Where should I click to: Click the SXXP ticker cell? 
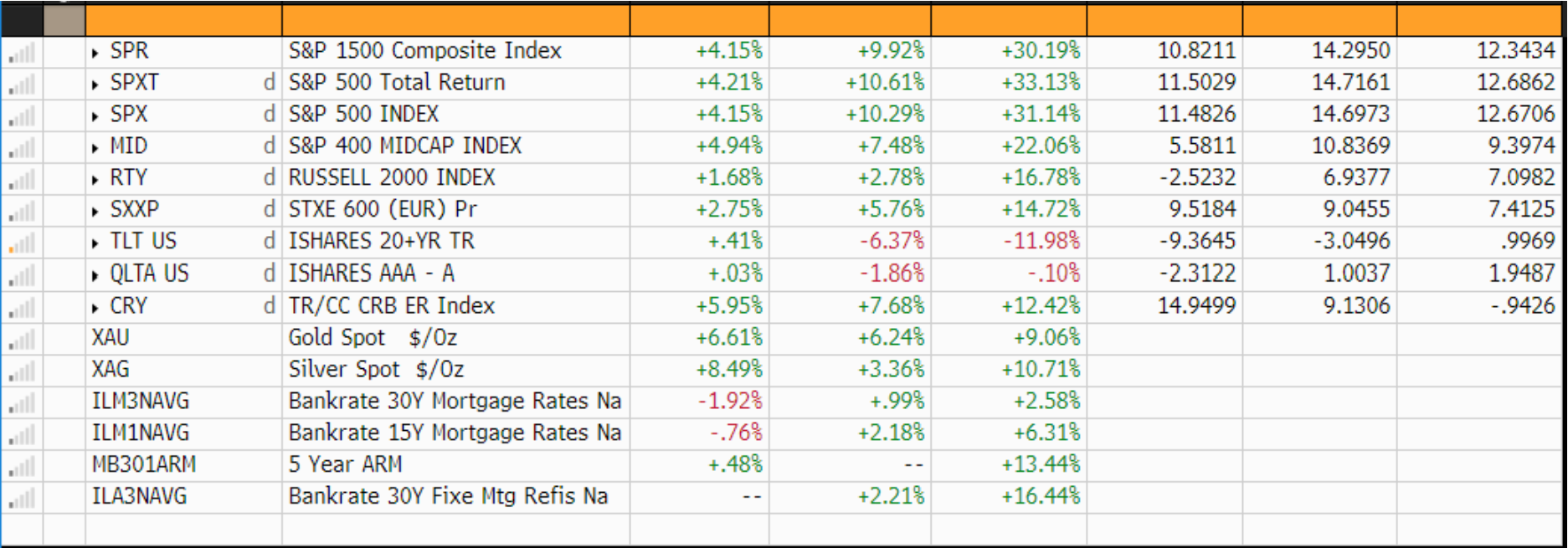pyautogui.click(x=135, y=209)
